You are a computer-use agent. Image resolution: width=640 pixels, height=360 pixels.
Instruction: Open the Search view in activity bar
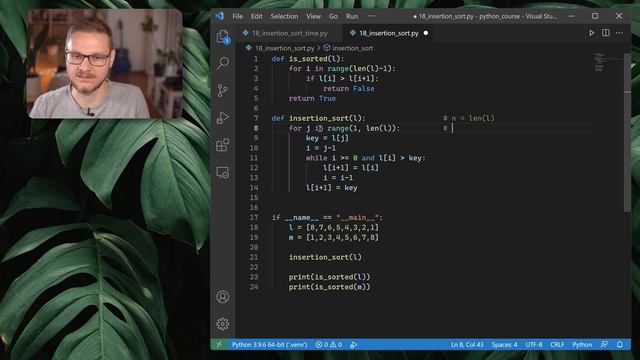223,63
